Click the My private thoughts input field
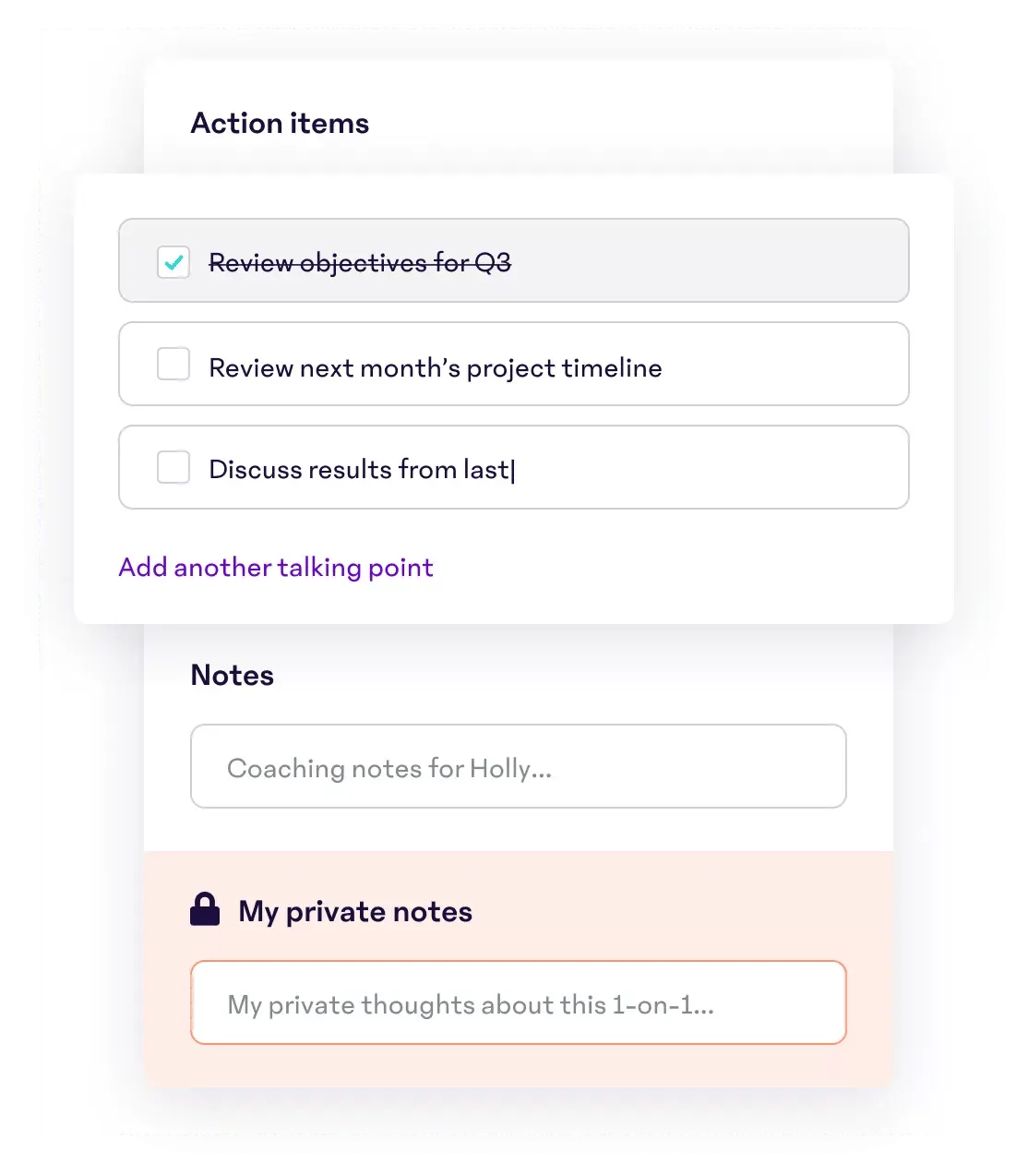Viewport: 1028px width, 1176px height. (x=517, y=1003)
